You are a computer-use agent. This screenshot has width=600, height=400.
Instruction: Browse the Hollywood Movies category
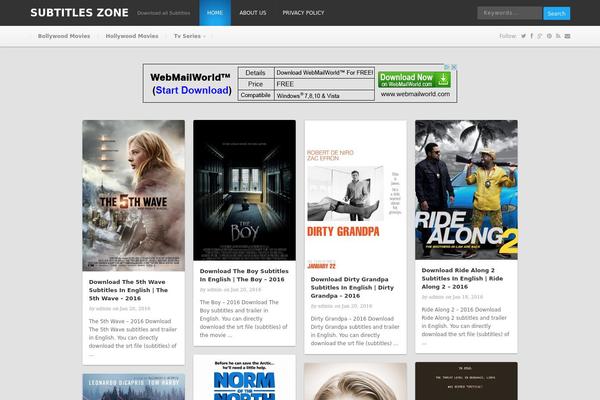tap(132, 36)
